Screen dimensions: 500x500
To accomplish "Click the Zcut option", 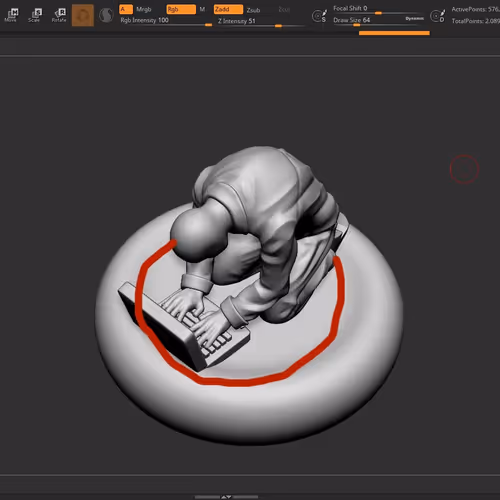I will coord(284,10).
